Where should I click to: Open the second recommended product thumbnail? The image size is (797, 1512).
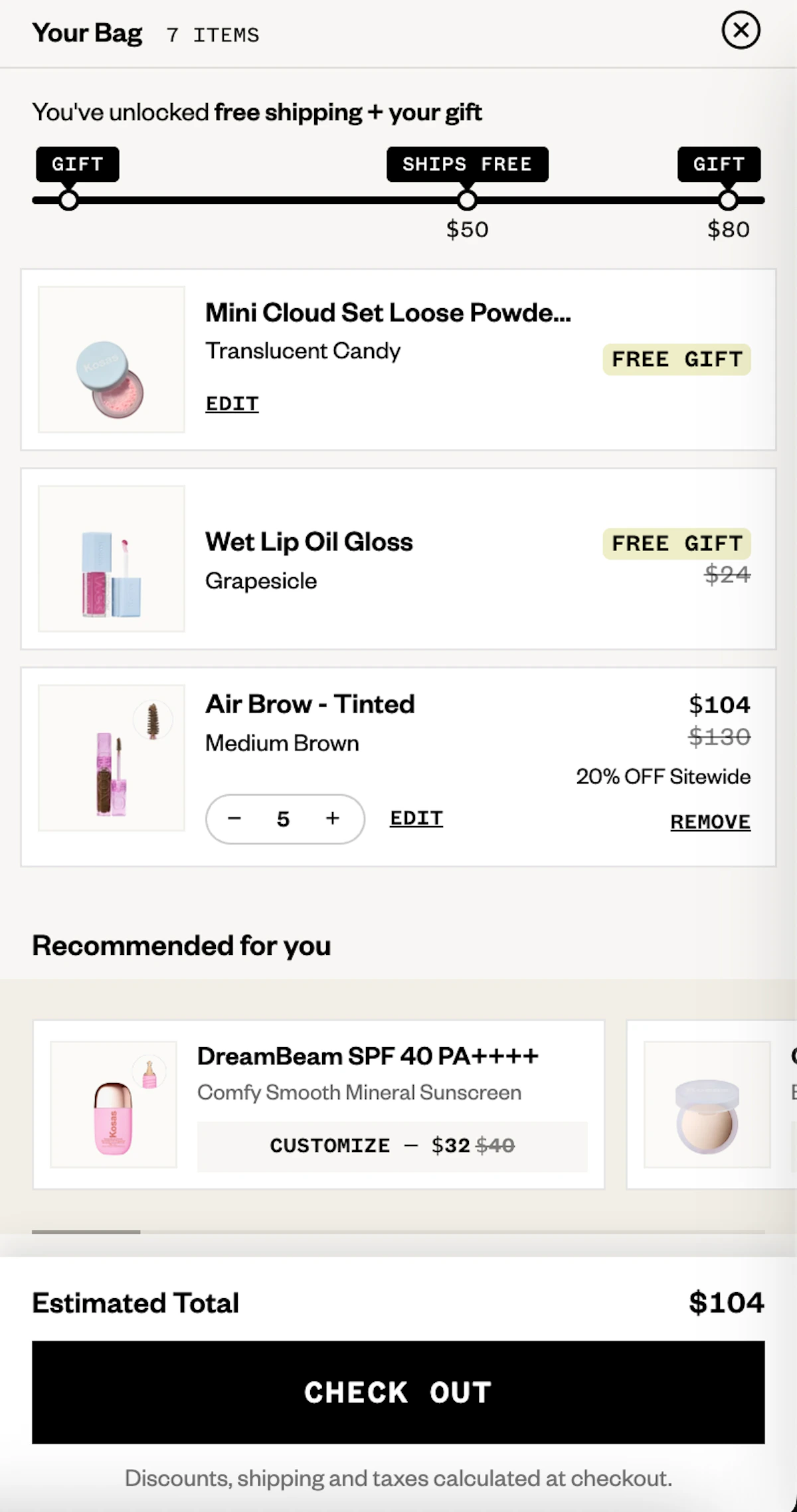(707, 1104)
